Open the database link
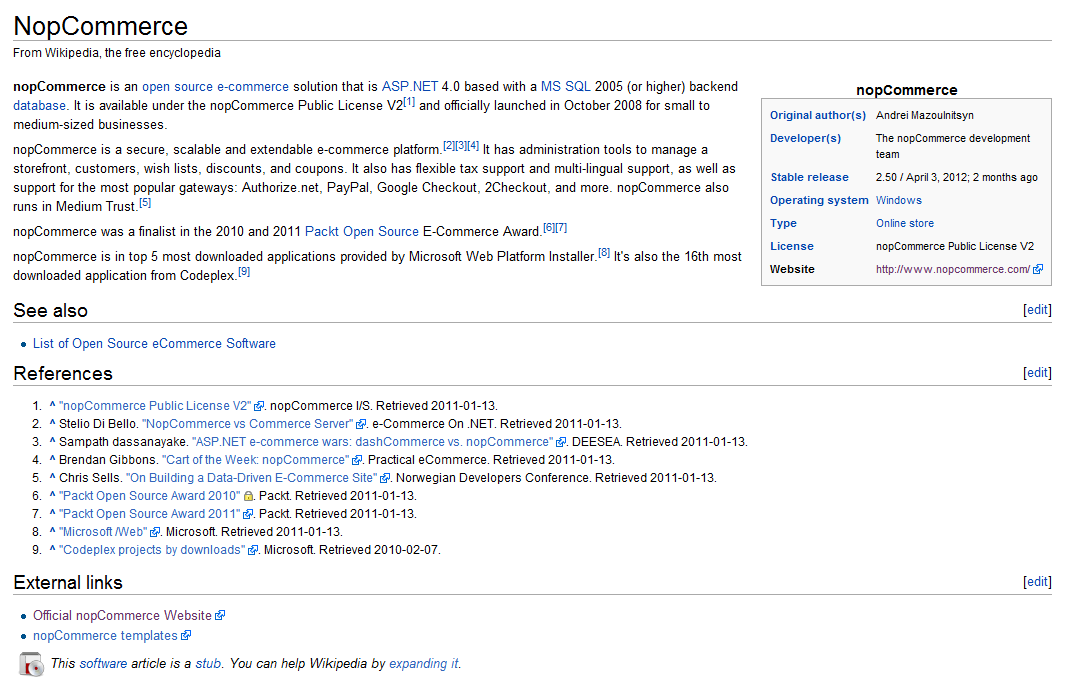The height and width of the screenshot is (682, 1069). pyautogui.click(x=40, y=106)
